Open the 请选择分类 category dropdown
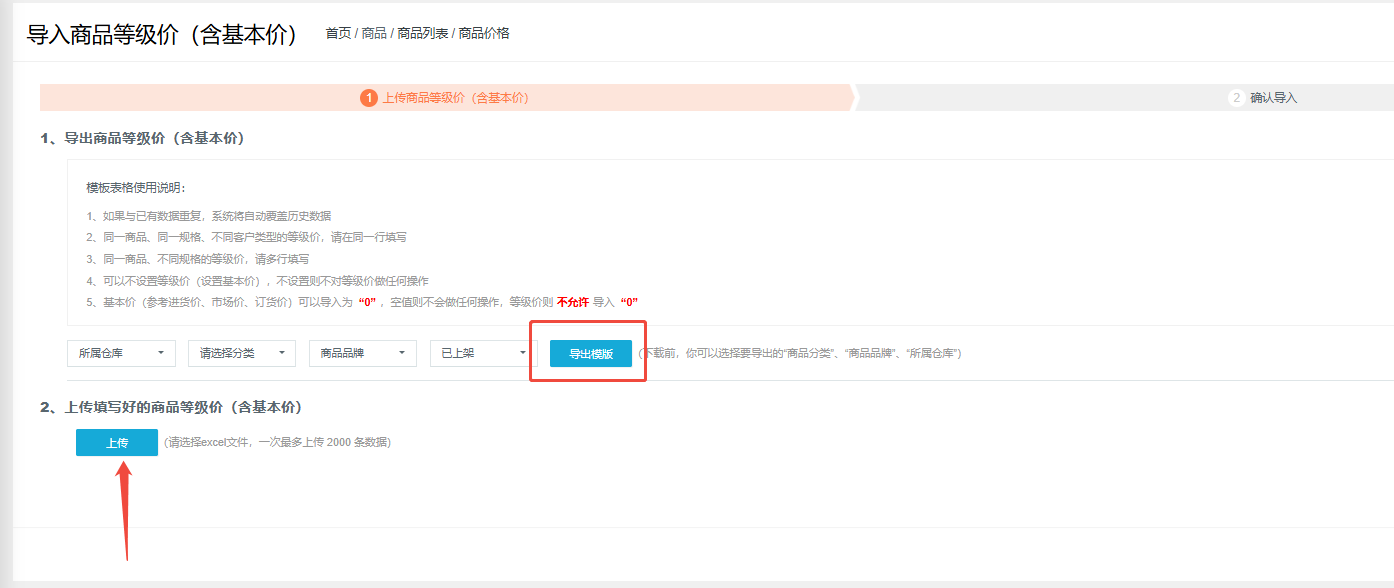This screenshot has height=588, width=1394. click(x=242, y=353)
